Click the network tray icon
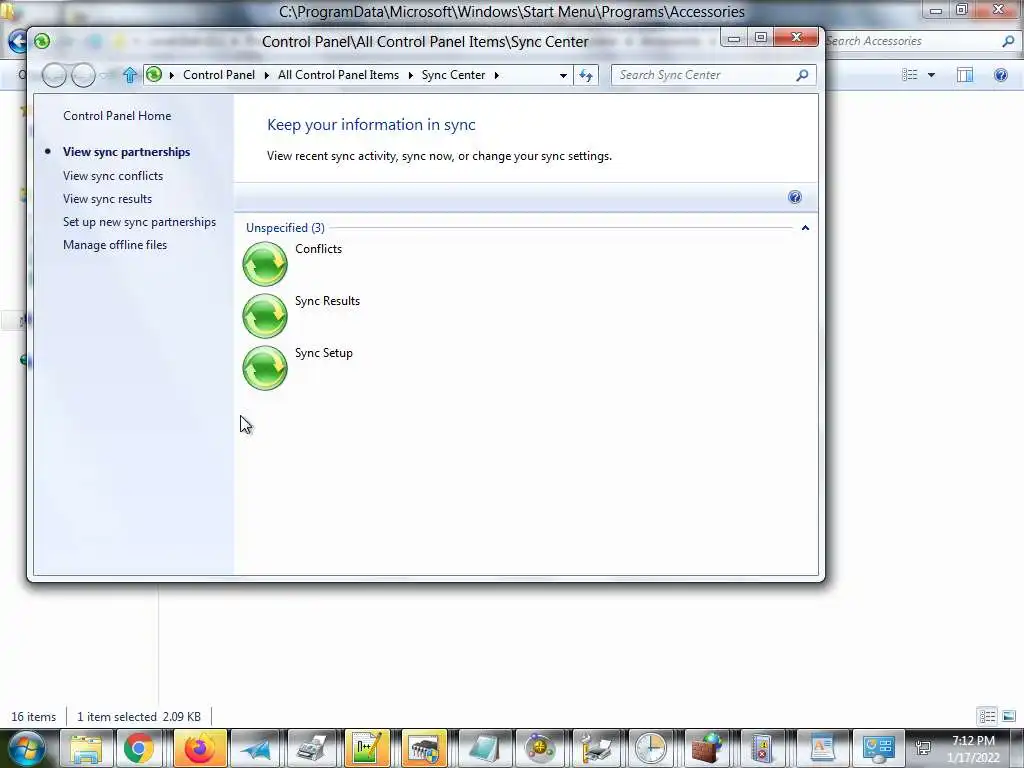1024x768 pixels. point(923,748)
